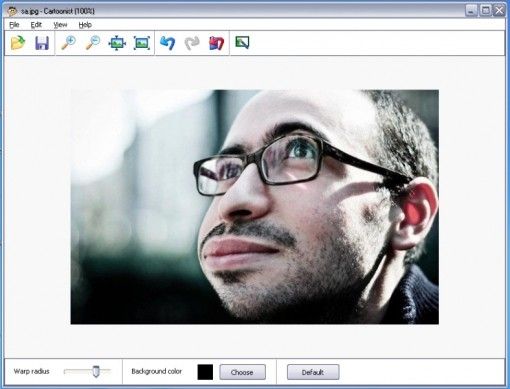510x389 pixels.
Task: Select the fit-to-window view icon
Action: (117, 43)
